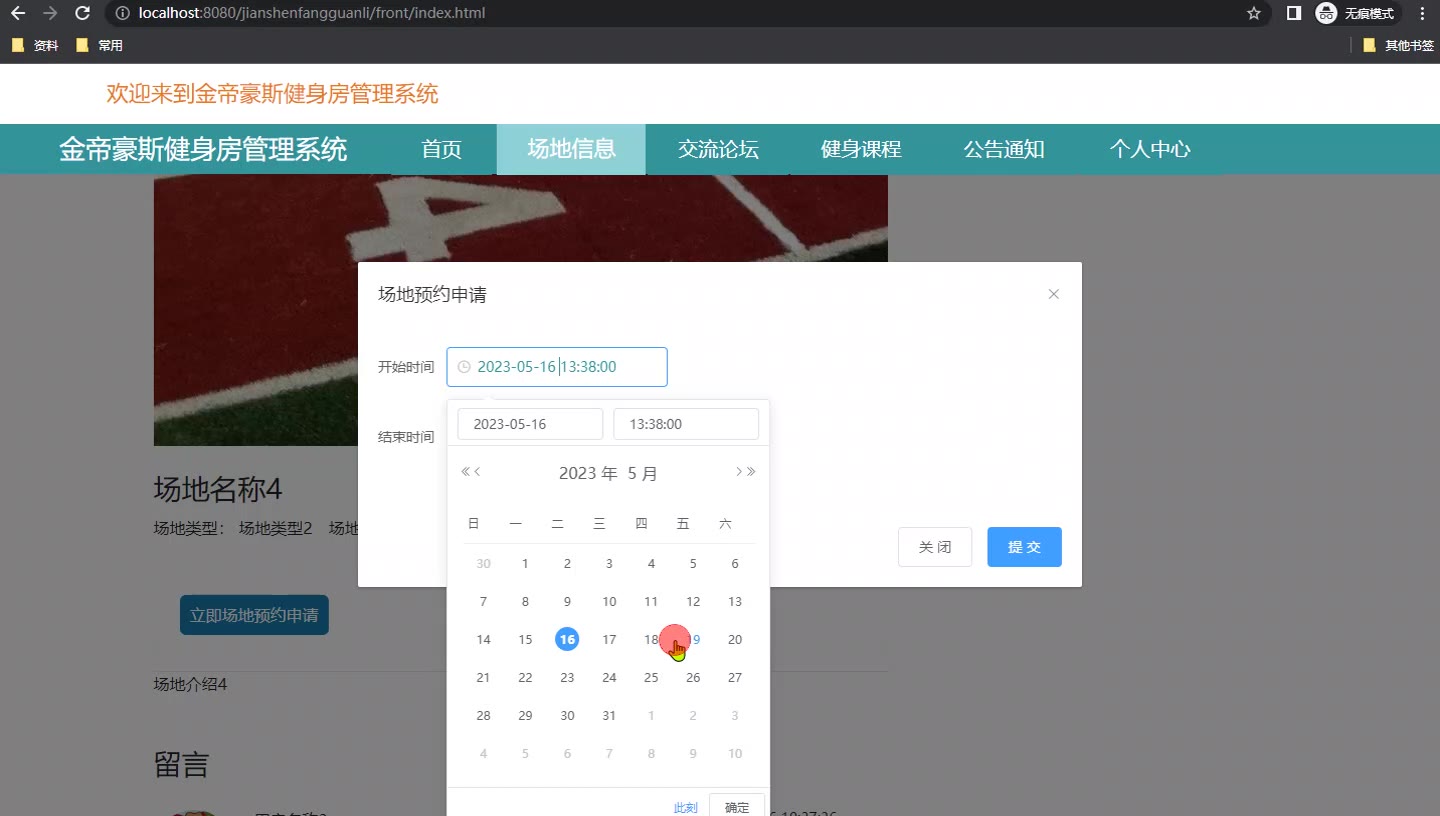
Task: Pick date 29 in the calendar
Action: pos(525,716)
